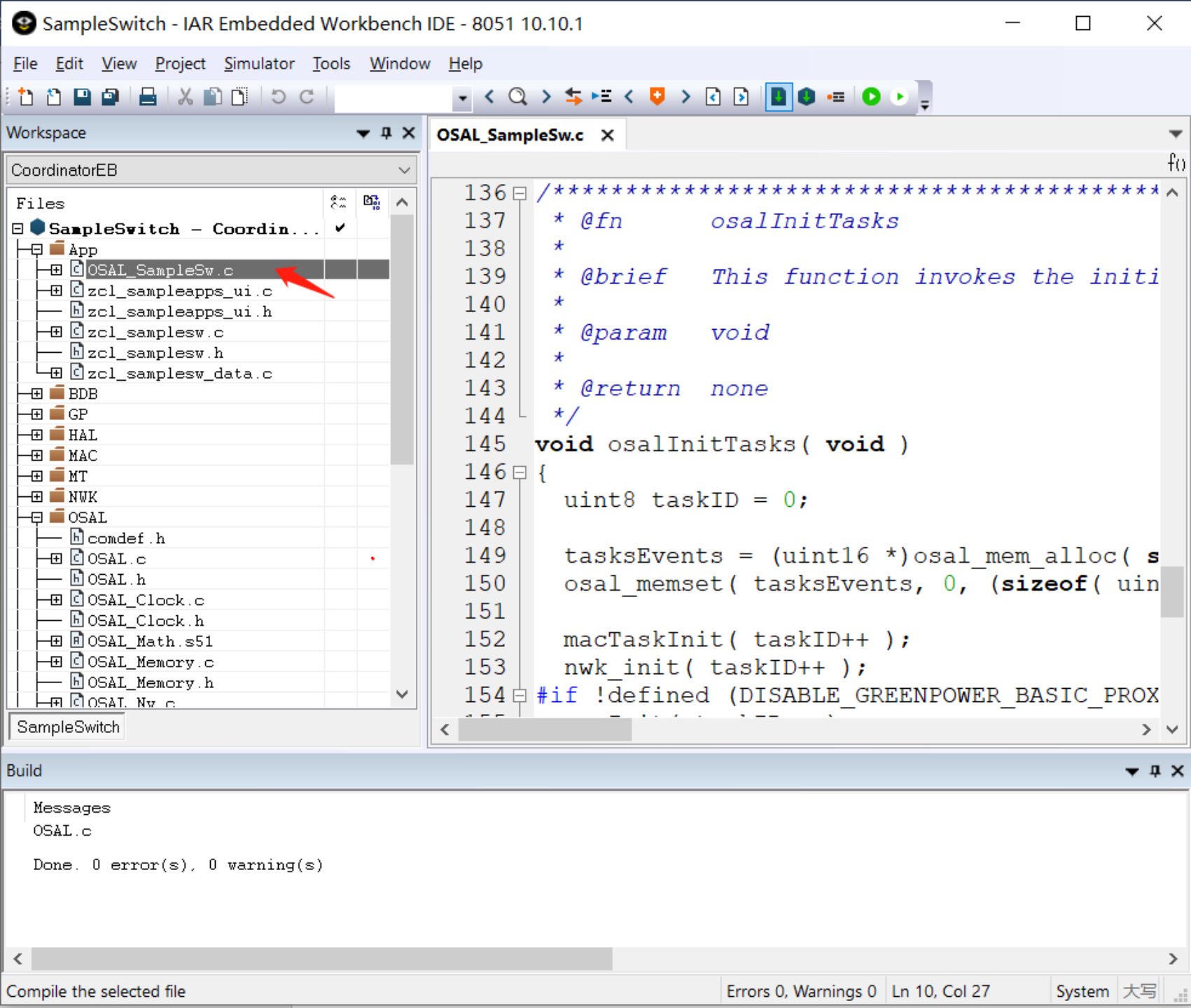Toggle bookmark with the orange shield icon
Viewport: 1191px width, 1008px height.
point(657,97)
